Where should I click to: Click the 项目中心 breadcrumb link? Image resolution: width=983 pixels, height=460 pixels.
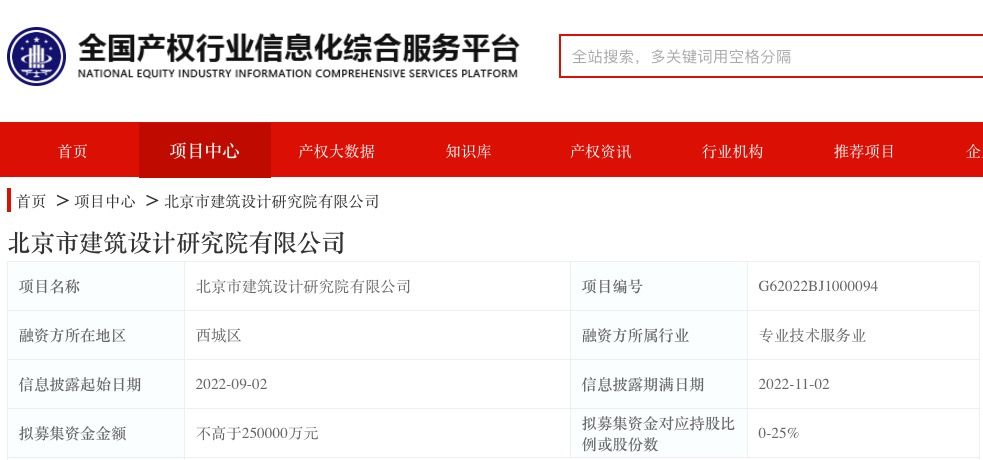pyautogui.click(x=105, y=201)
